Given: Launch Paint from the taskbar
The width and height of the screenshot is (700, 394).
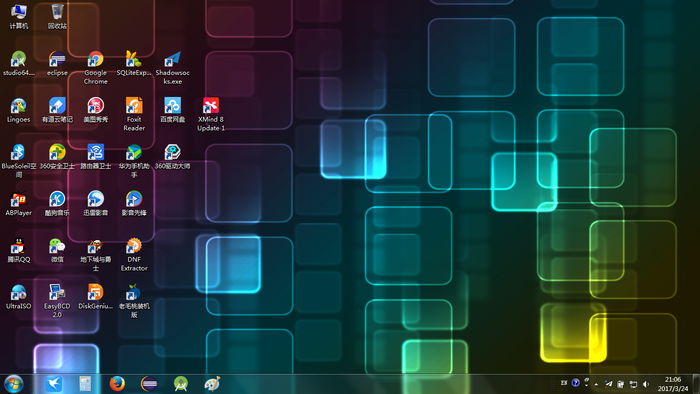Looking at the screenshot, I should coord(212,384).
